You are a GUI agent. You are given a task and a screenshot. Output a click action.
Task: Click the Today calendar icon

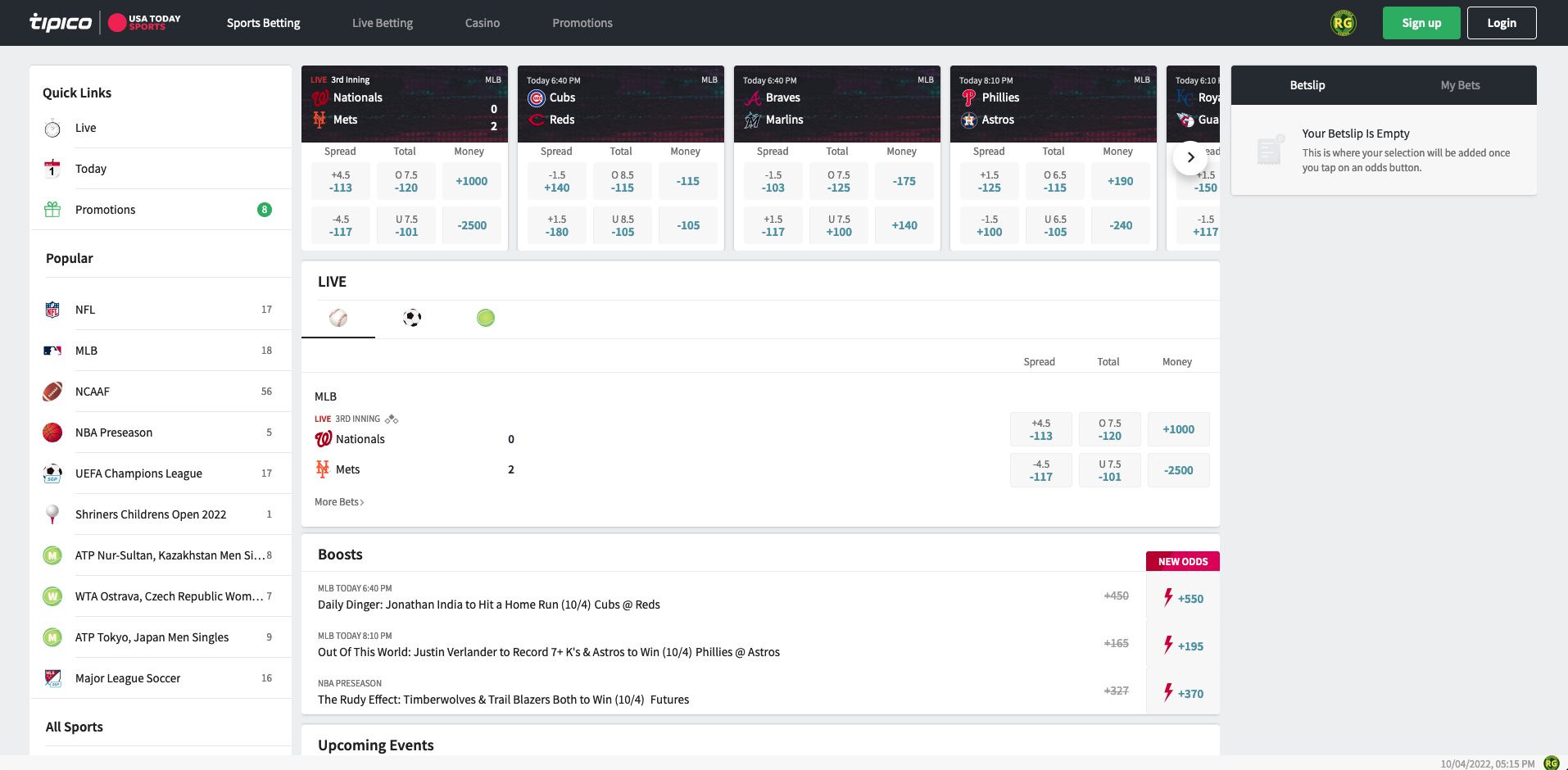pos(52,169)
